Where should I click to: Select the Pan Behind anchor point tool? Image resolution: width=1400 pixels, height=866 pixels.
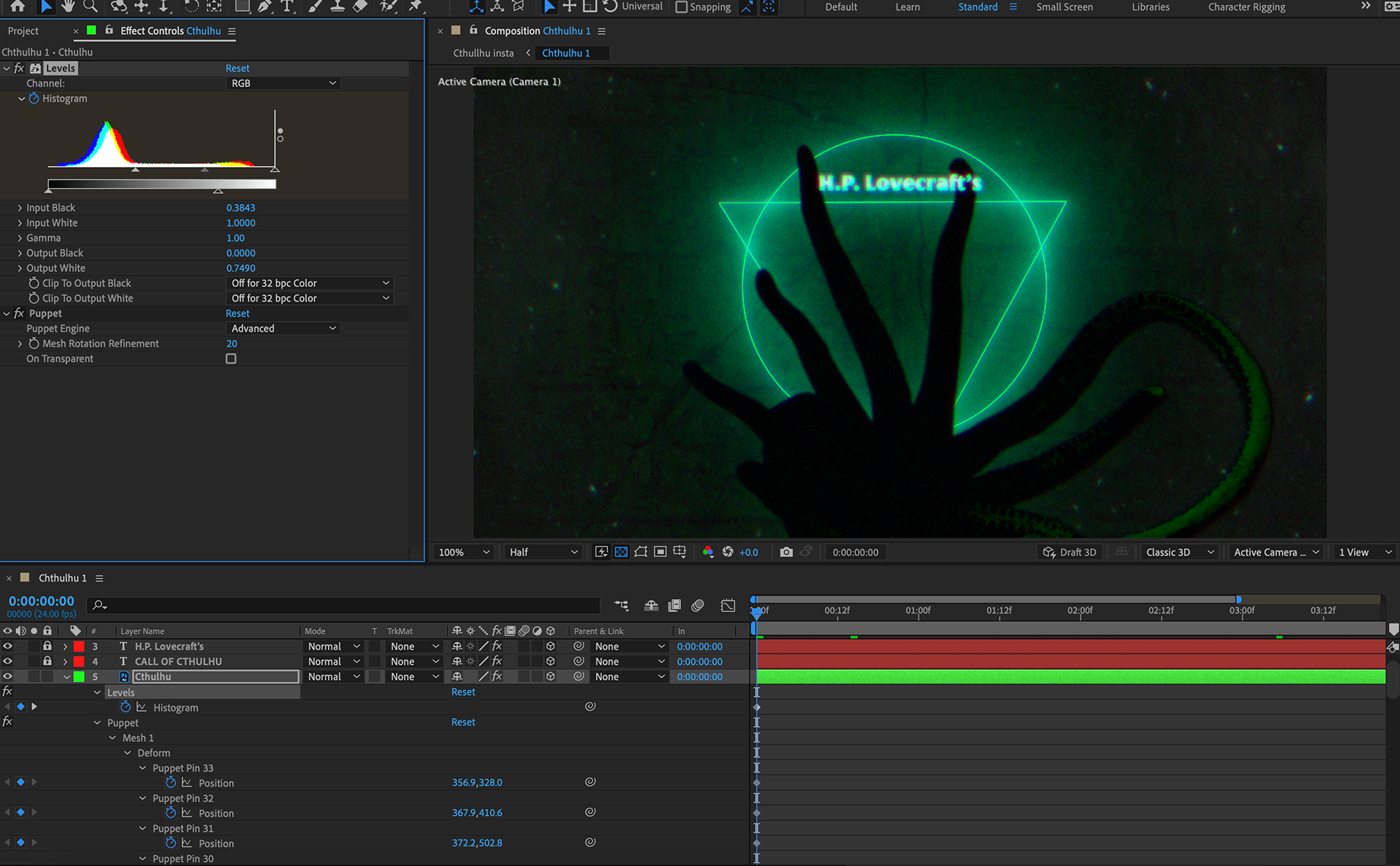[214, 6]
